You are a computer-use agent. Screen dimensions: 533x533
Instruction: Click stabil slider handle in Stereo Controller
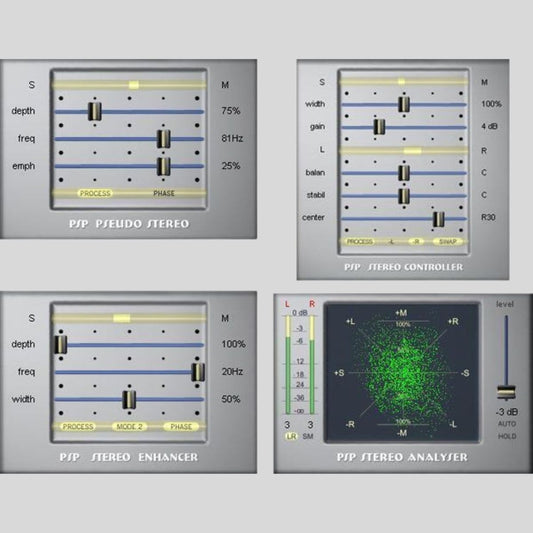404,196
